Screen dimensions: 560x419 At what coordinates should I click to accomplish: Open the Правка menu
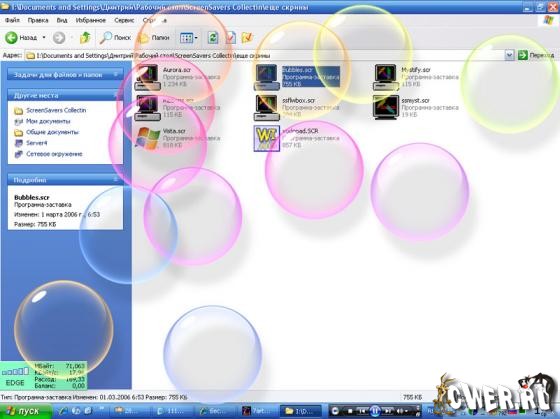pos(38,20)
